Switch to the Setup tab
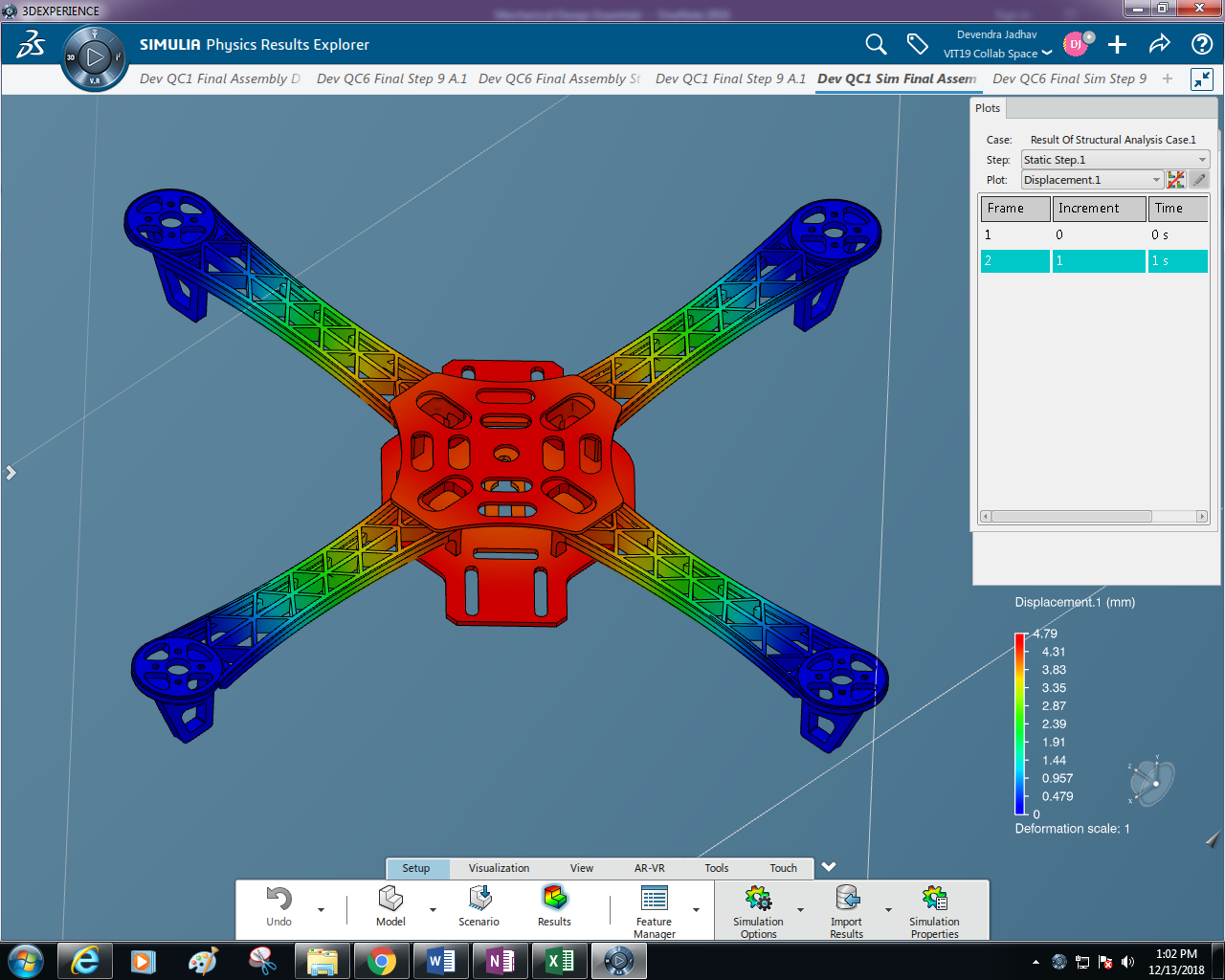 [x=416, y=868]
